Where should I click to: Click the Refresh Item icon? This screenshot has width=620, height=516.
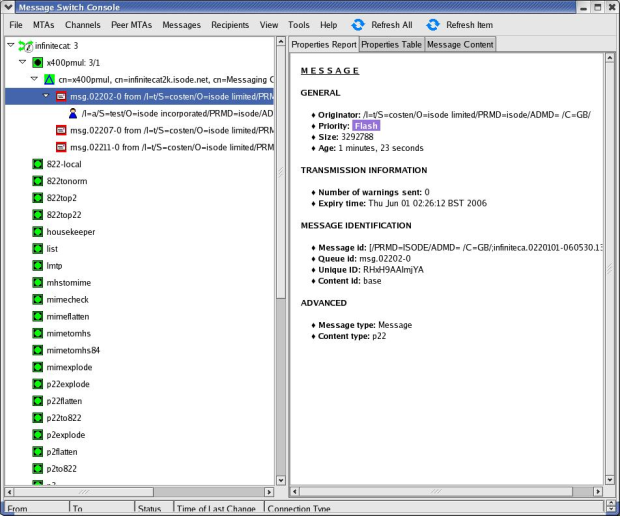(x=432, y=24)
